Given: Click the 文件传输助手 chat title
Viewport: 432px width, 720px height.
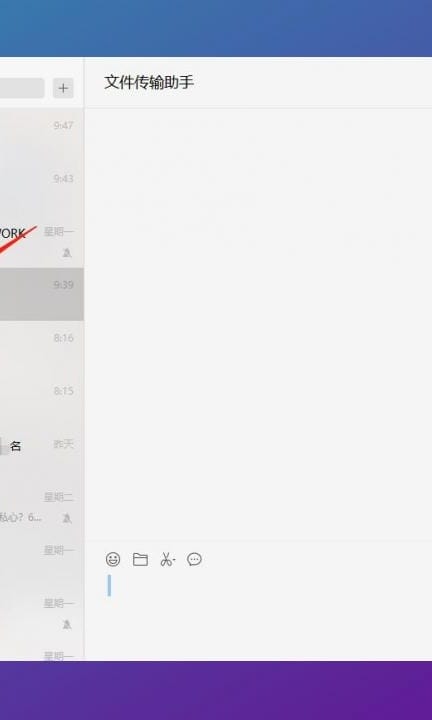Looking at the screenshot, I should (149, 83).
